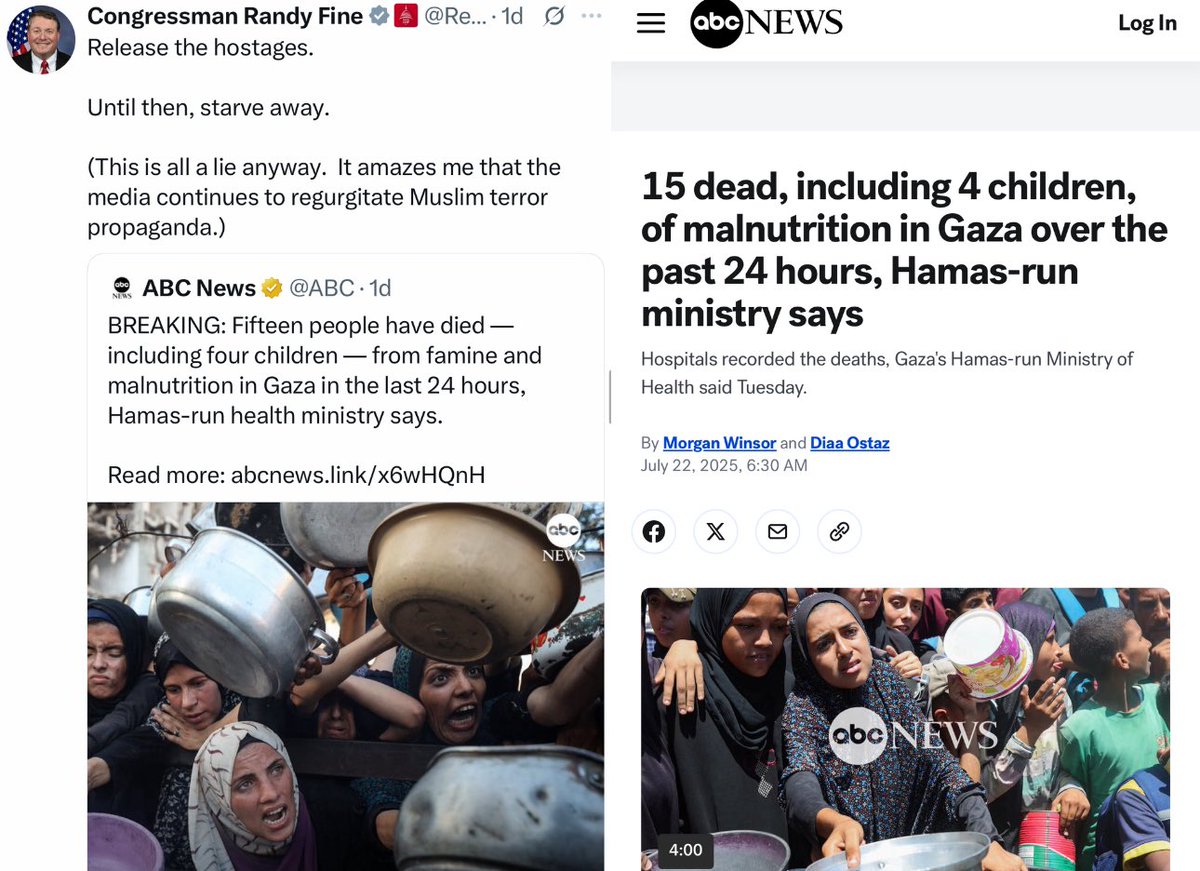This screenshot has width=1200, height=871.
Task: Open the abcnews.link/x6wHQnH link
Action: [x=358, y=474]
